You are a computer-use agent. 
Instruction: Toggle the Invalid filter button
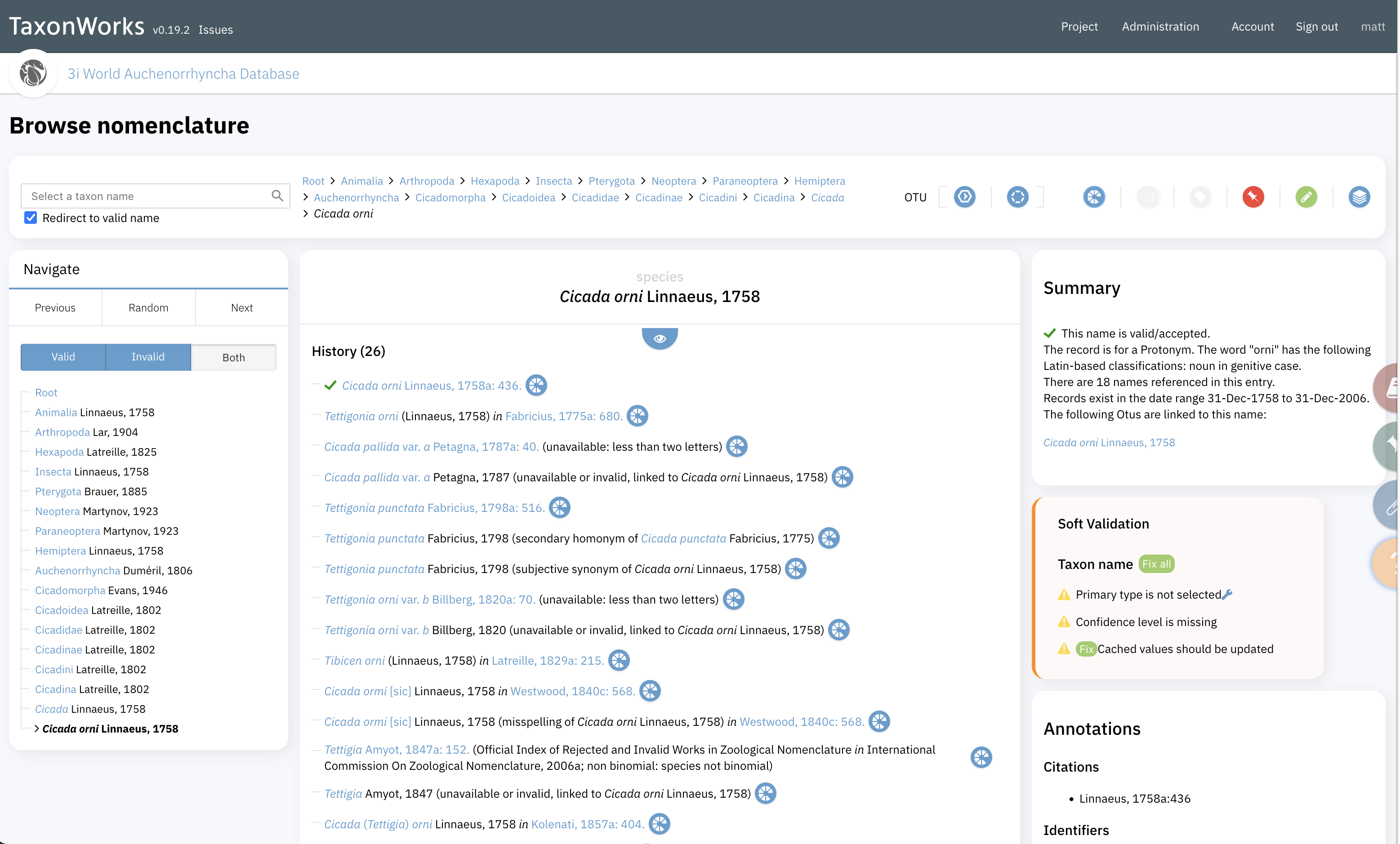pos(148,357)
